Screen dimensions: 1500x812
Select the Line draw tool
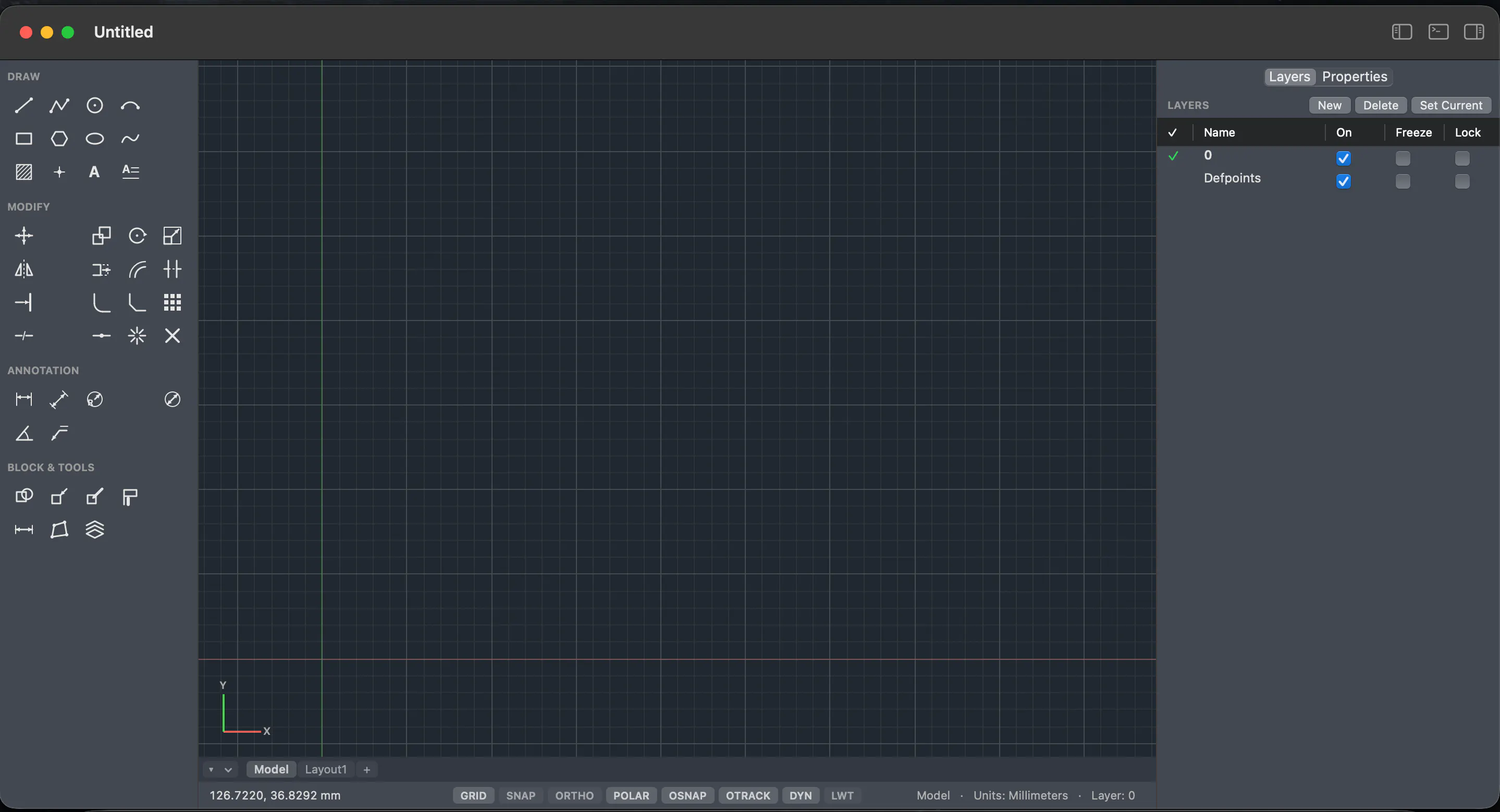coord(24,105)
